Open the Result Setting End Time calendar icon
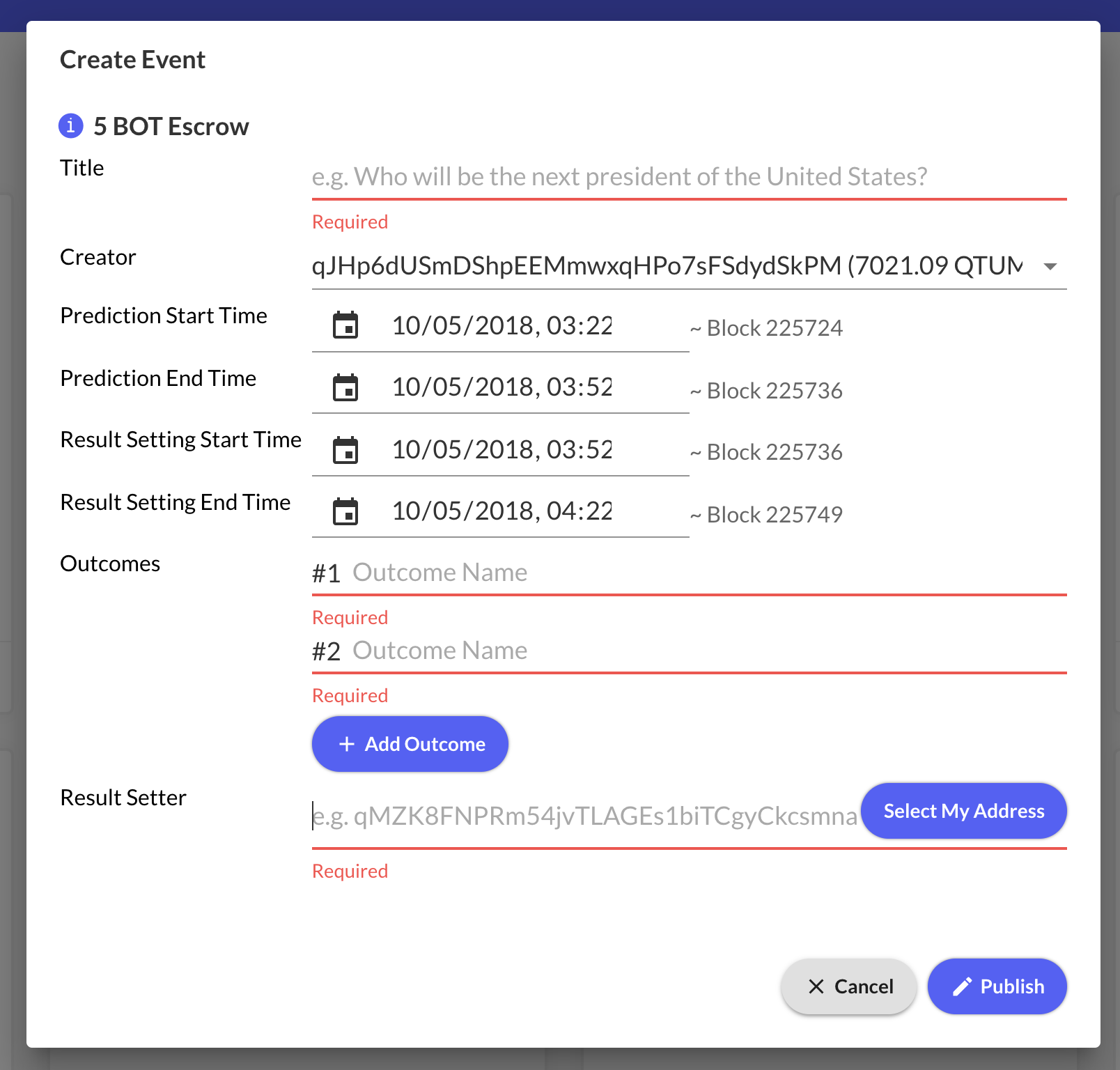The width and height of the screenshot is (1120, 1070). click(345, 511)
